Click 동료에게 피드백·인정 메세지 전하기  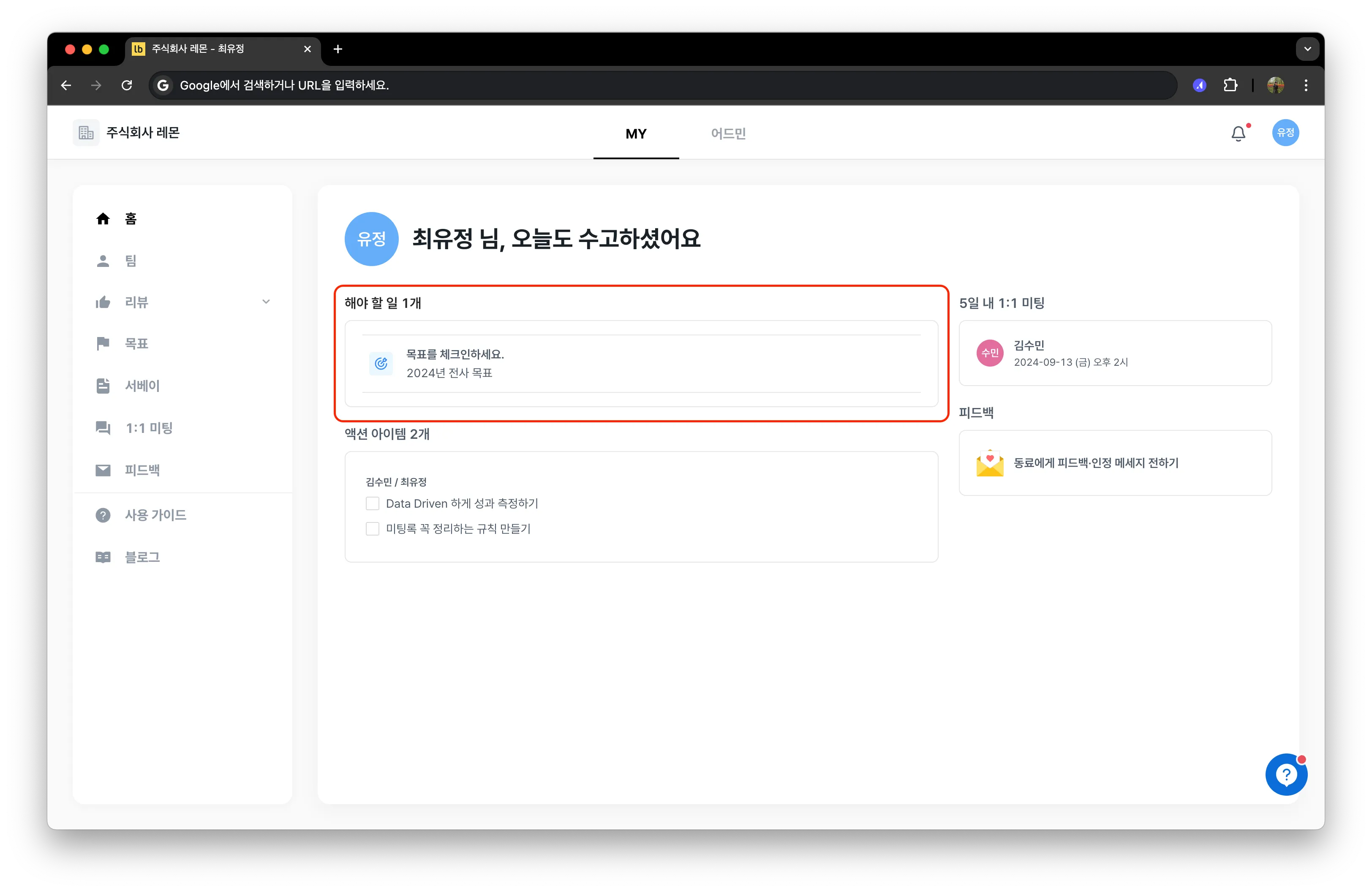(x=1115, y=463)
